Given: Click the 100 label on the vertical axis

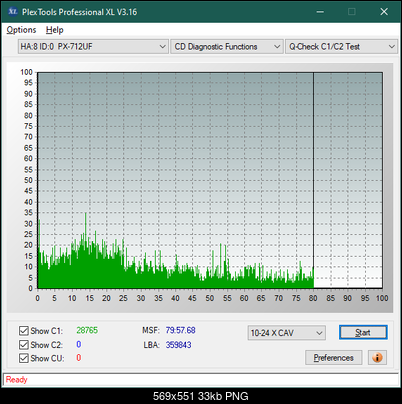Looking at the screenshot, I should pyautogui.click(x=26, y=72).
